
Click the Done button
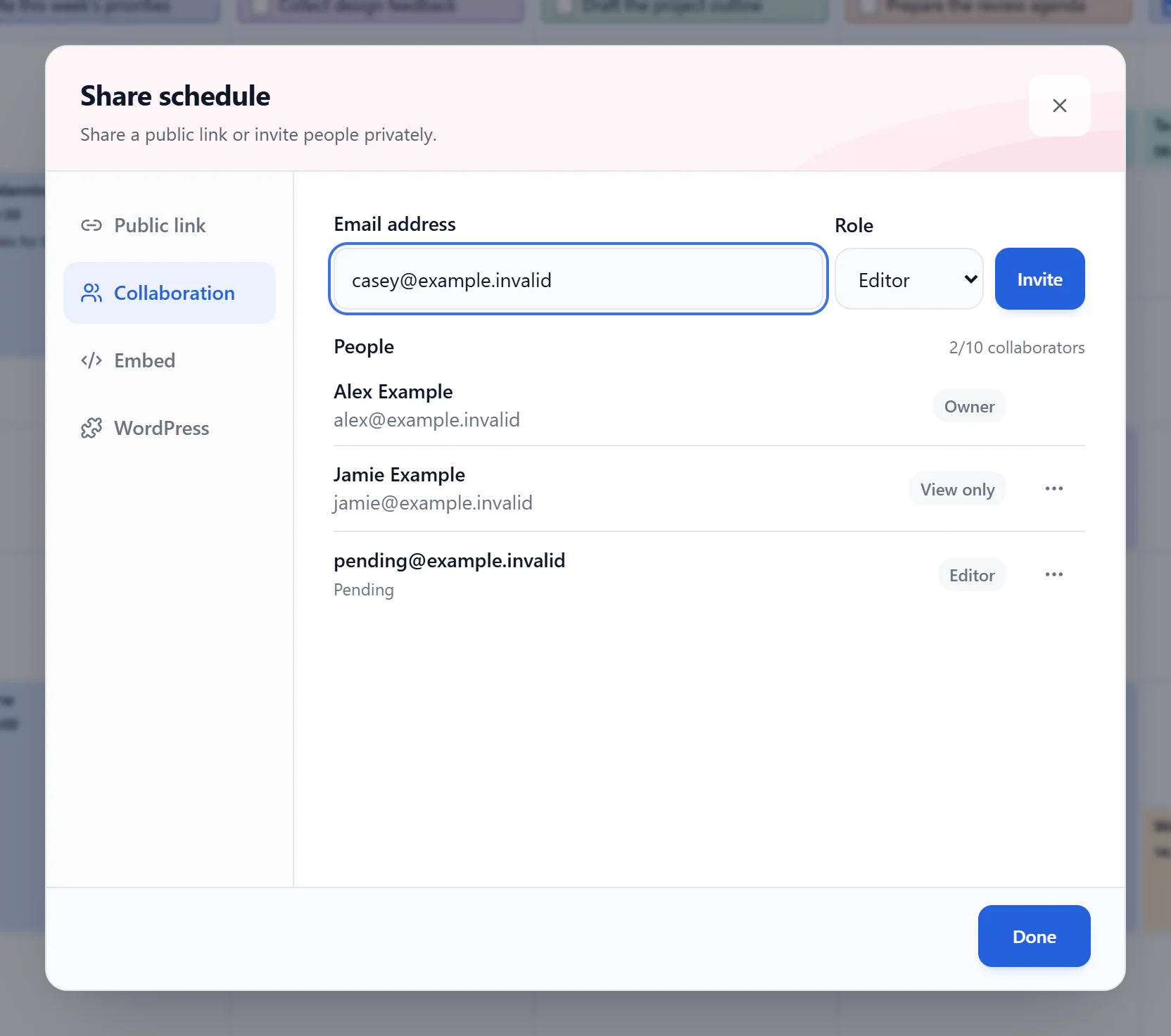point(1034,936)
